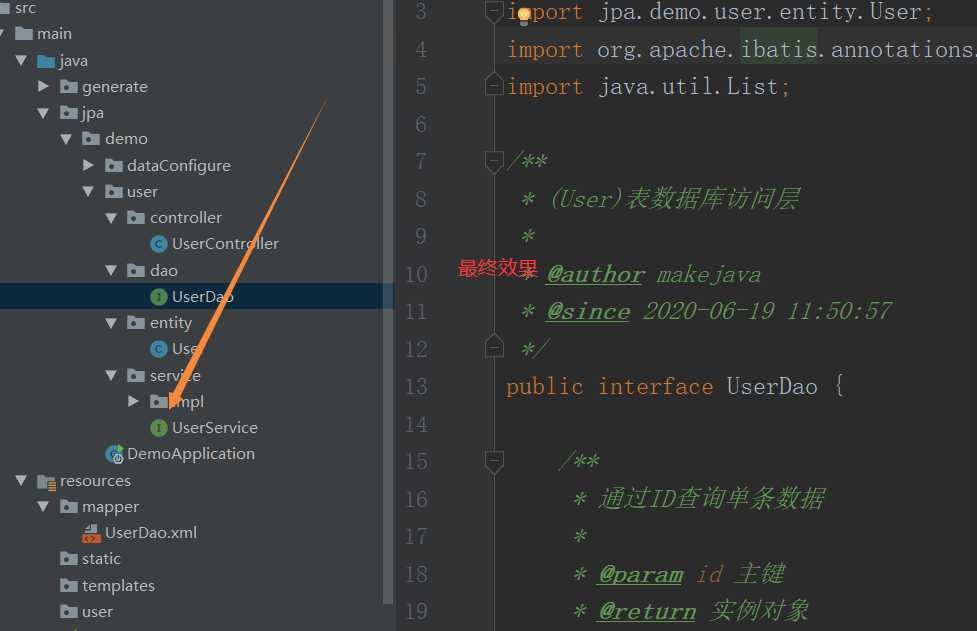Click the generate package folder icon
The height and width of the screenshot is (631, 977).
[69, 87]
